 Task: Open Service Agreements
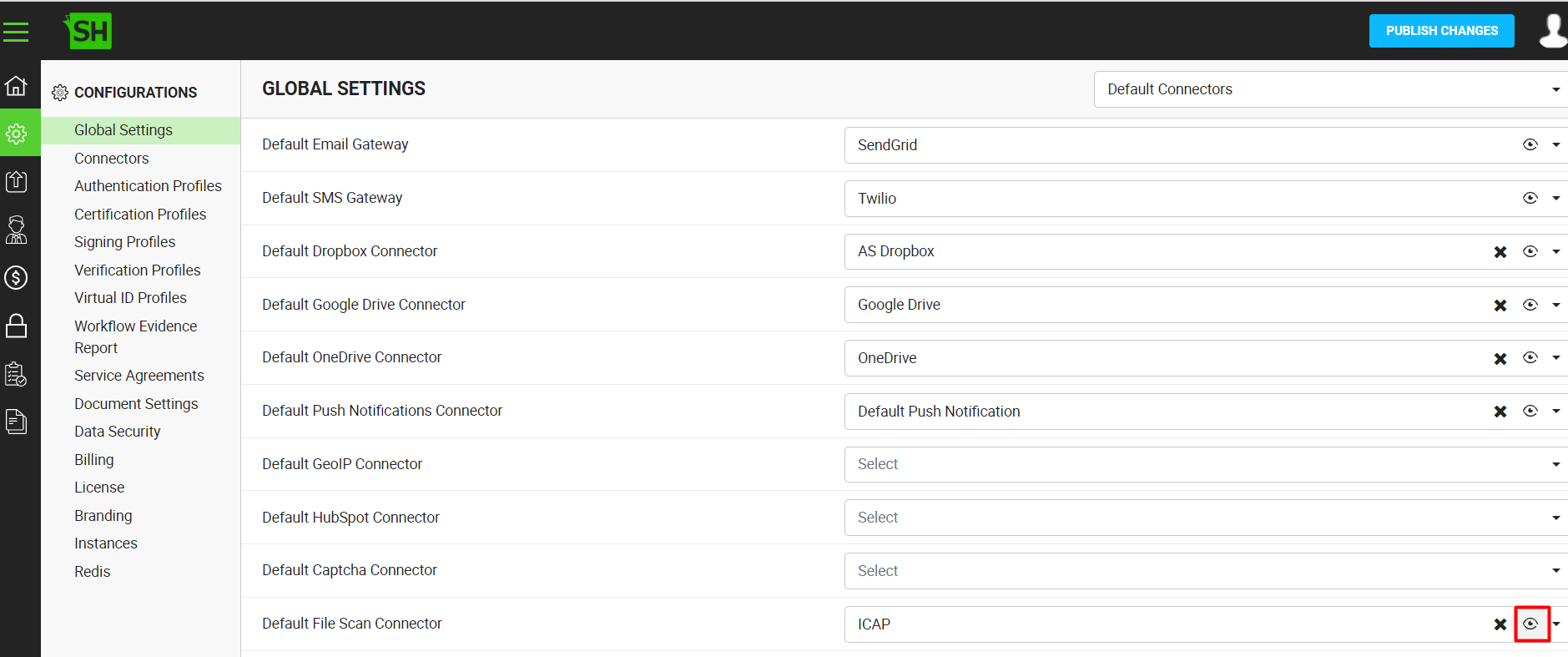pyautogui.click(x=139, y=376)
